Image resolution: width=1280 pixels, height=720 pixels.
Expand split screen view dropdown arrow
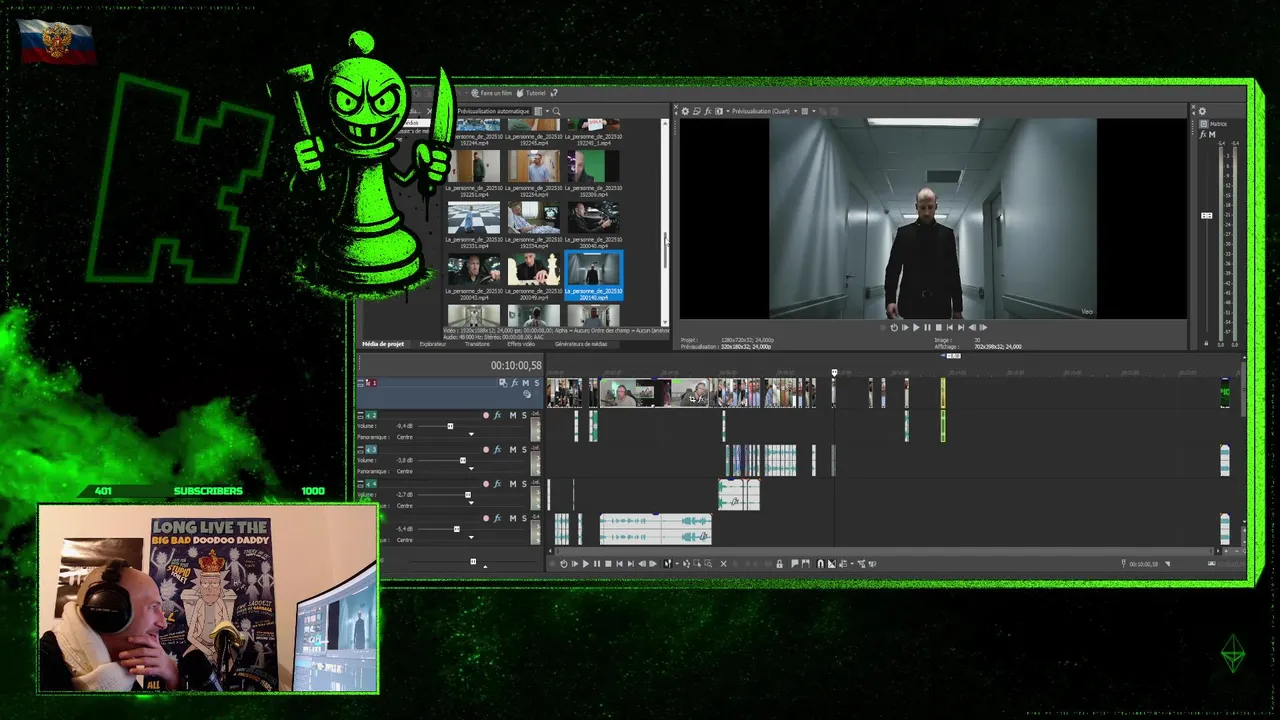[728, 111]
